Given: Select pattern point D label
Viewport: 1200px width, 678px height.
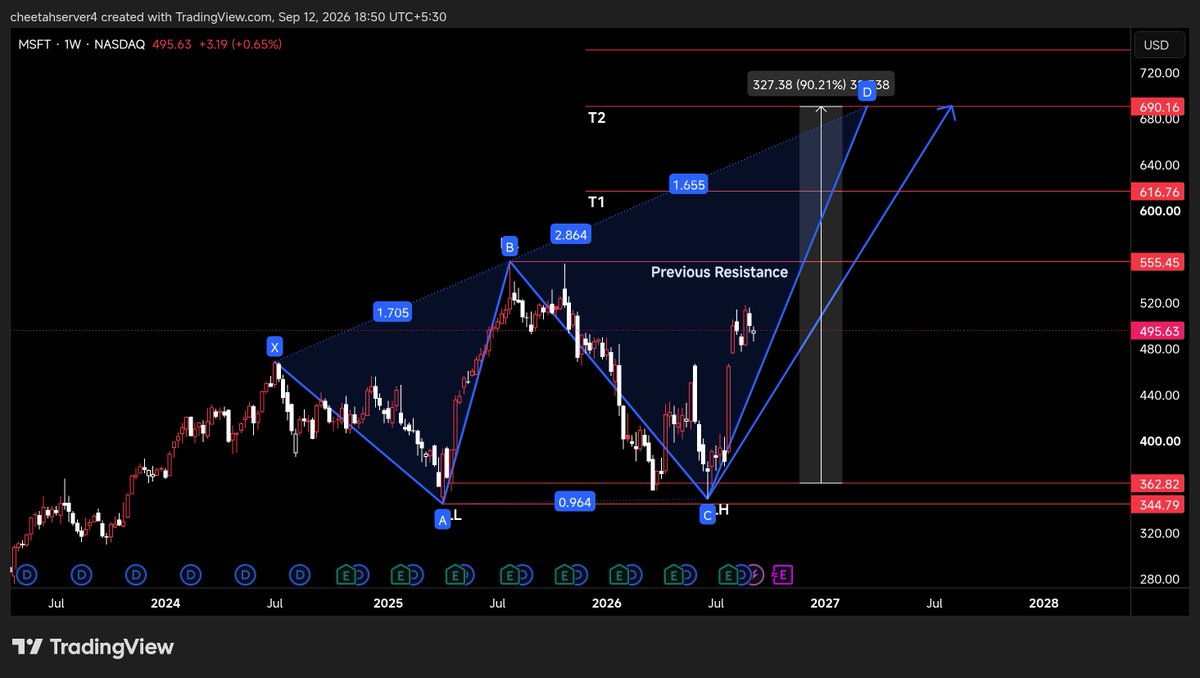Looking at the screenshot, I should (867, 91).
